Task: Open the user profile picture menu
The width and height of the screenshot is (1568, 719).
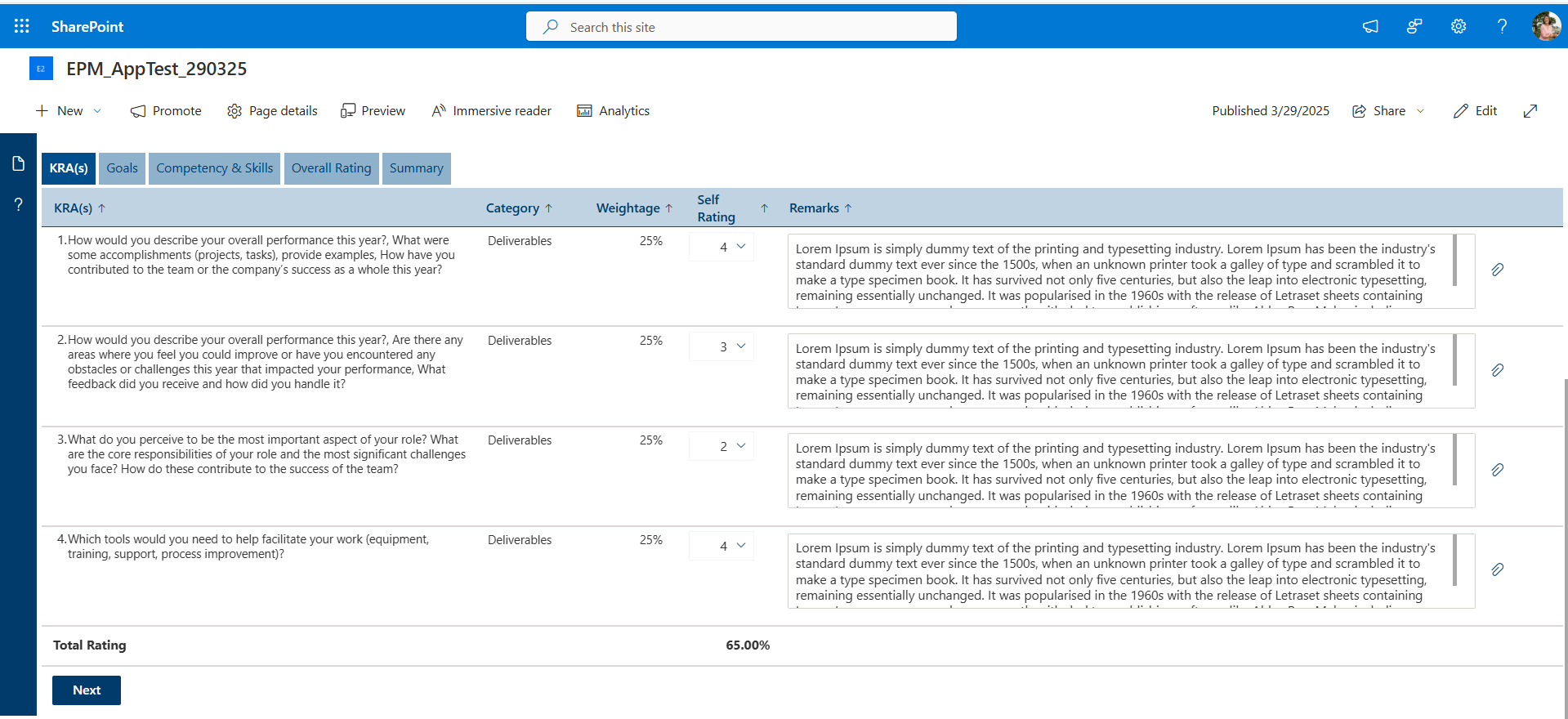Action: tap(1546, 26)
